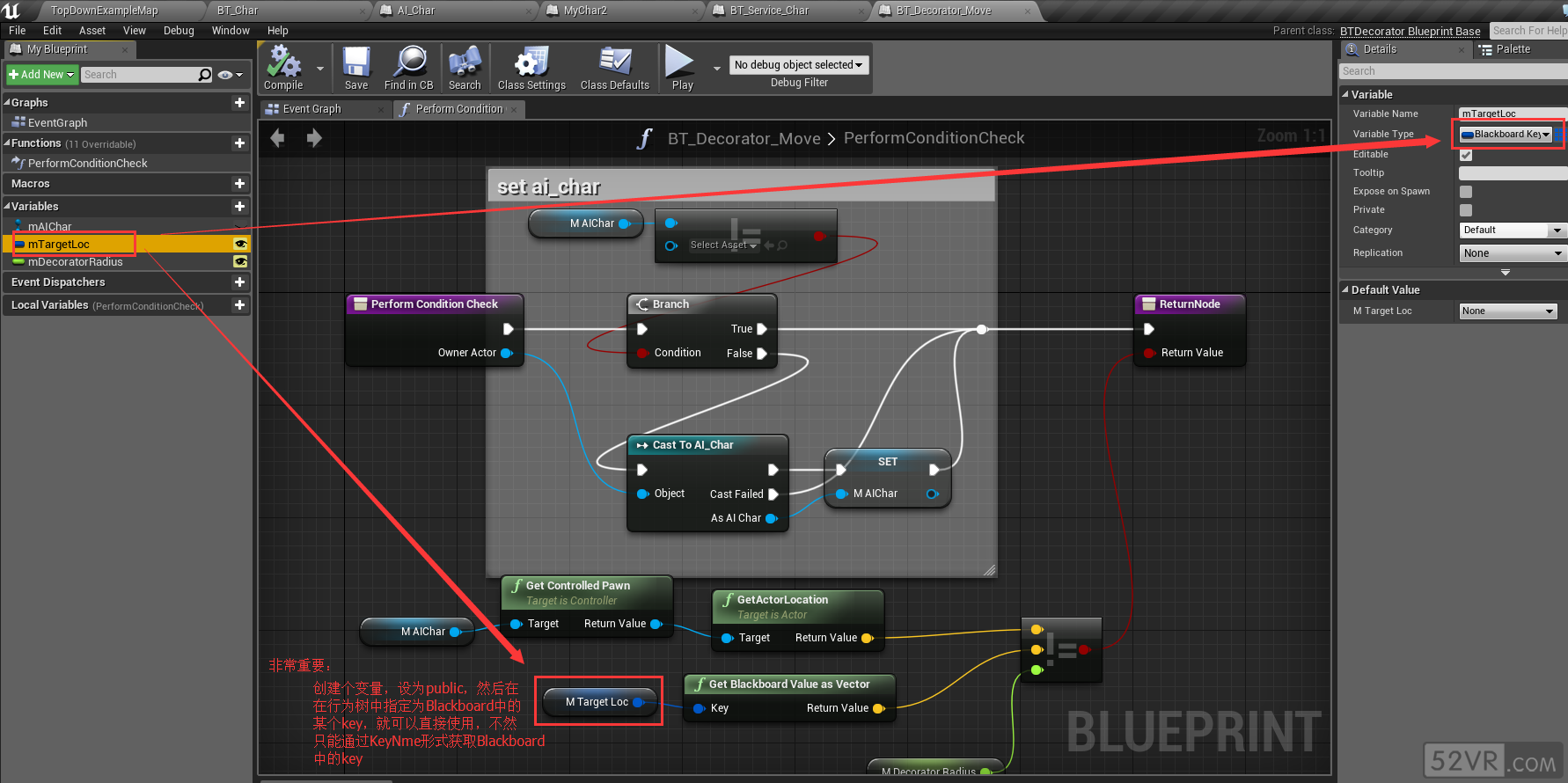Click the My Blueprint search field
This screenshot has width=1568, height=783.
(139, 75)
